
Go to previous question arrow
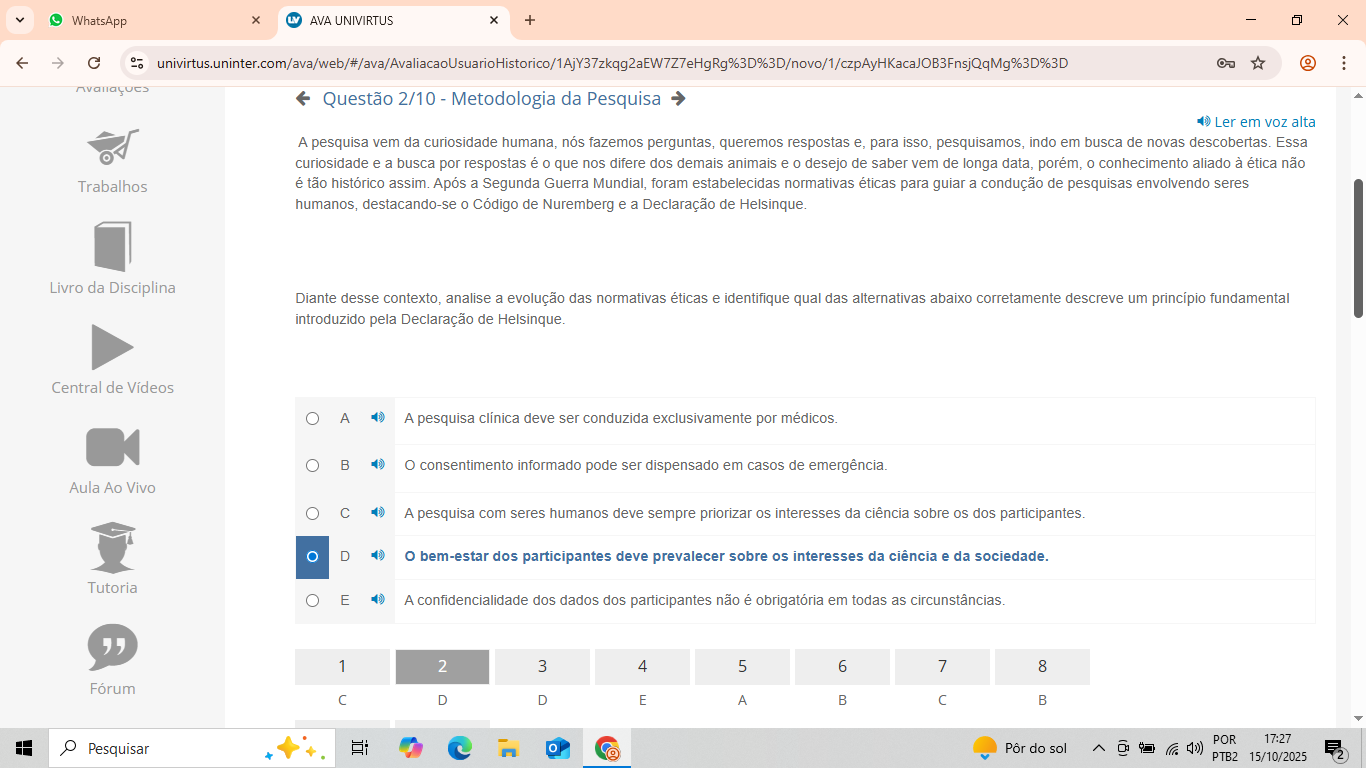[x=303, y=99]
